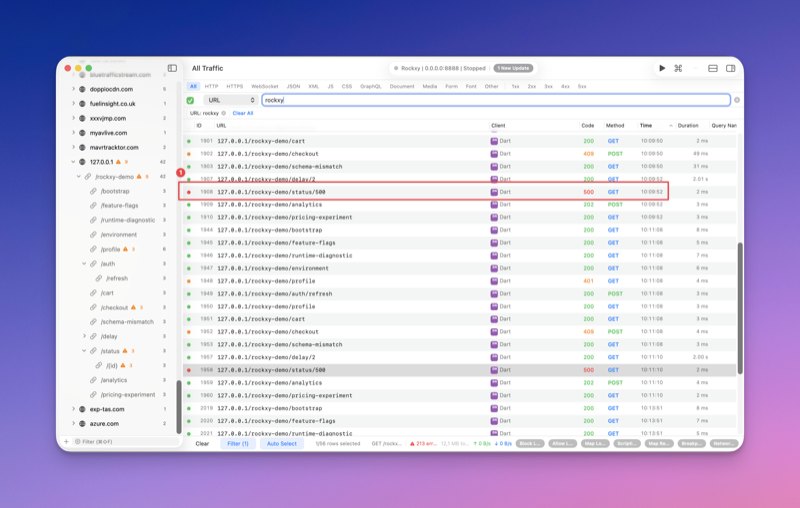Click the Clear All link
Viewport: 800px width, 508px height.
[x=243, y=113]
